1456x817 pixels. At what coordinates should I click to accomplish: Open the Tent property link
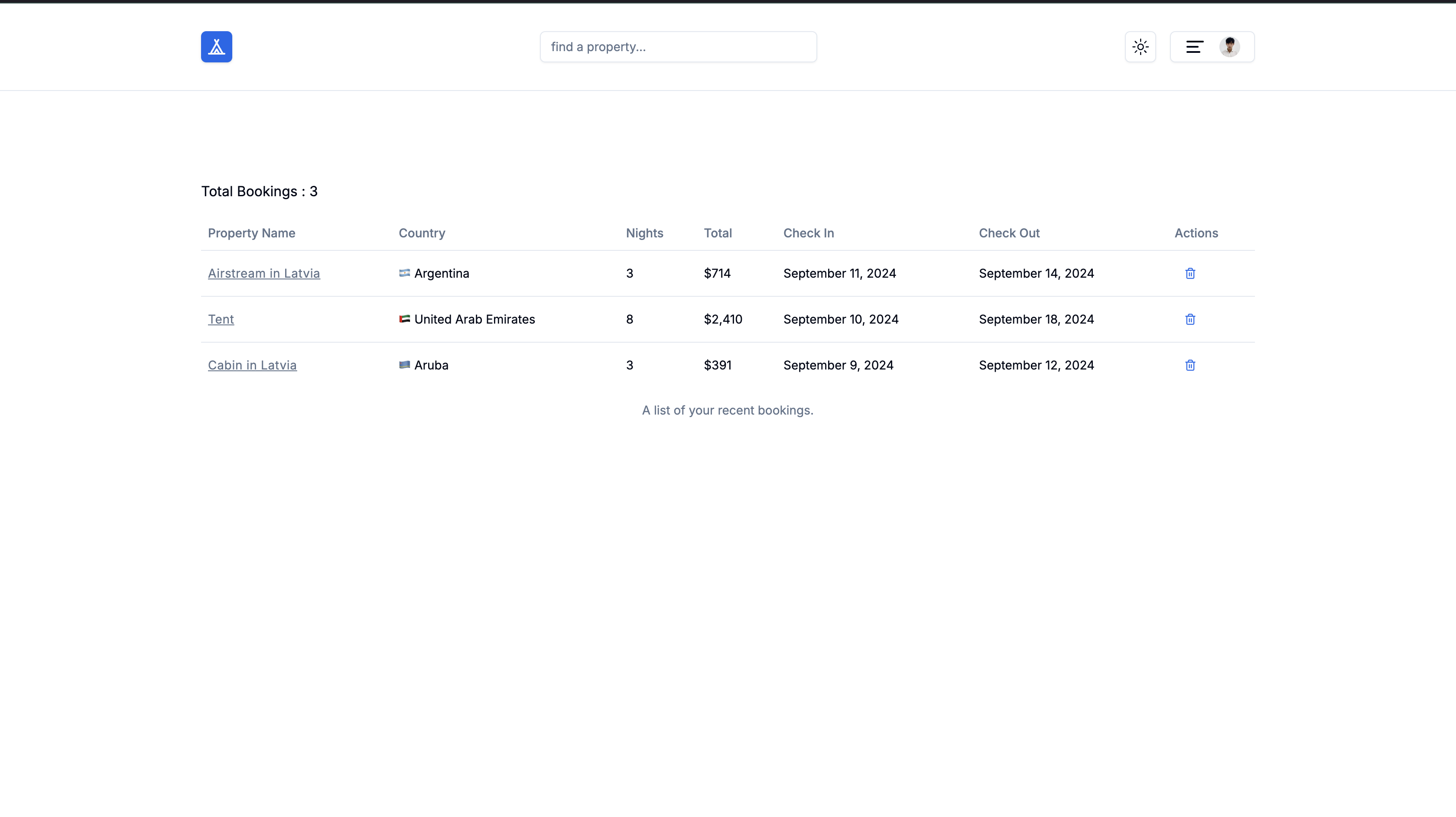pos(221,319)
